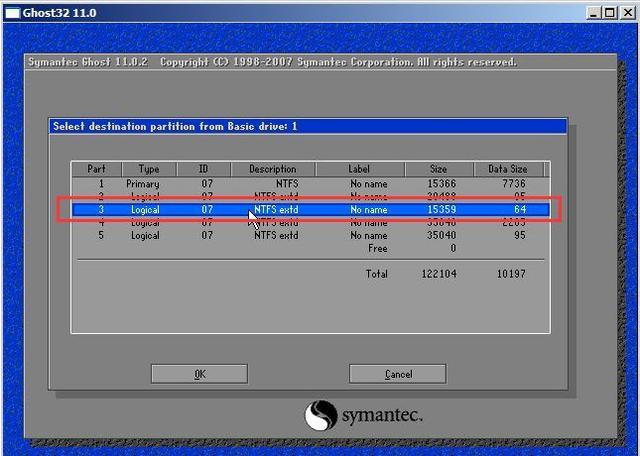
Task: Click the Ghost32 window title bar icon
Action: point(12,13)
